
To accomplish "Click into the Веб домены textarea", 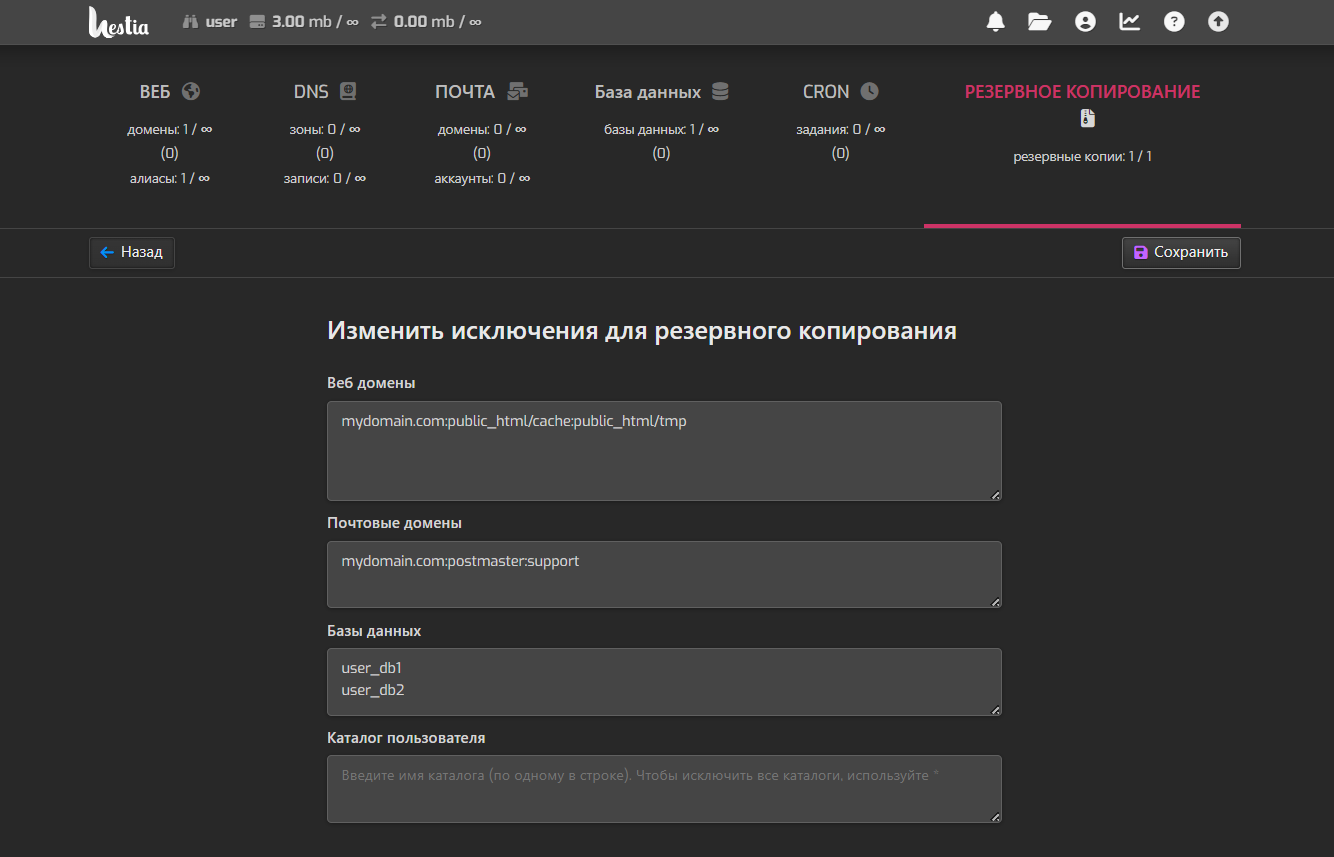I will tap(664, 451).
